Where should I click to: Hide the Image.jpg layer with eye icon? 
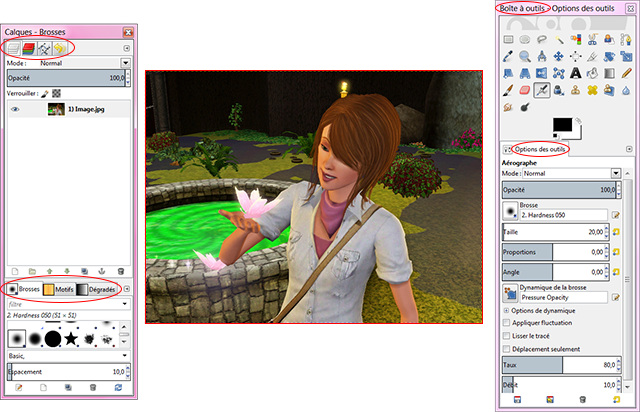tap(15, 109)
